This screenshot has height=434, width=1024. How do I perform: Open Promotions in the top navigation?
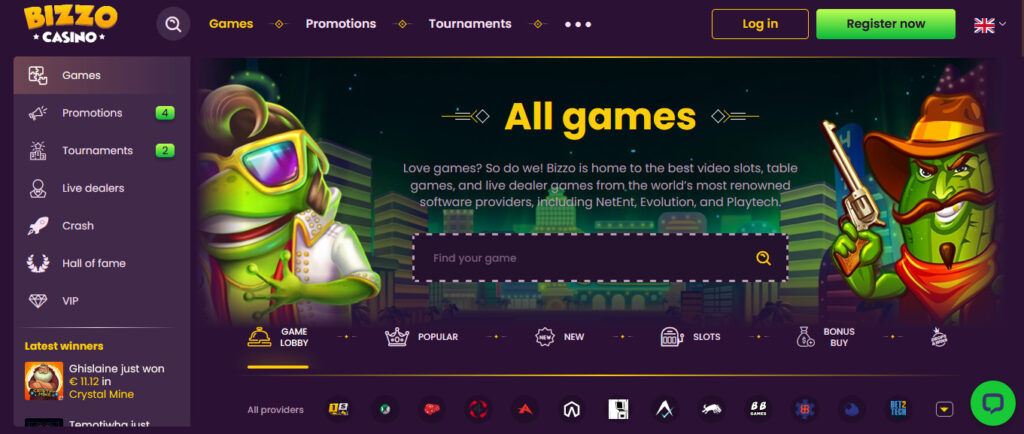341,24
